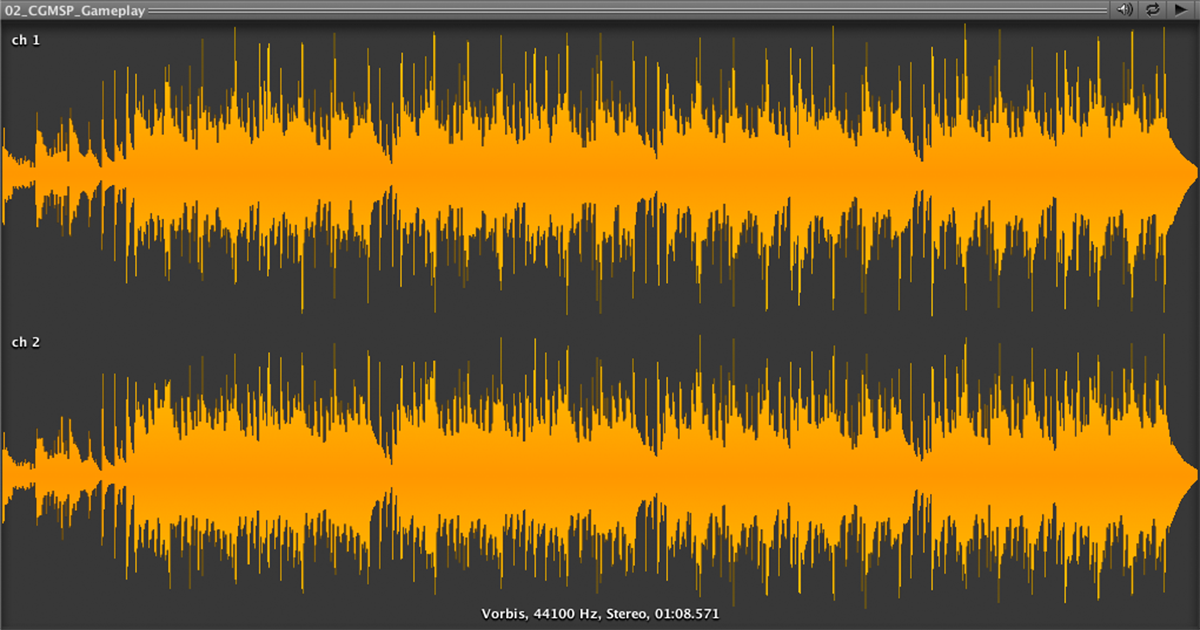Viewport: 1200px width, 630px height.
Task: Click the ch 1 channel label
Action: pyautogui.click(x=25, y=40)
